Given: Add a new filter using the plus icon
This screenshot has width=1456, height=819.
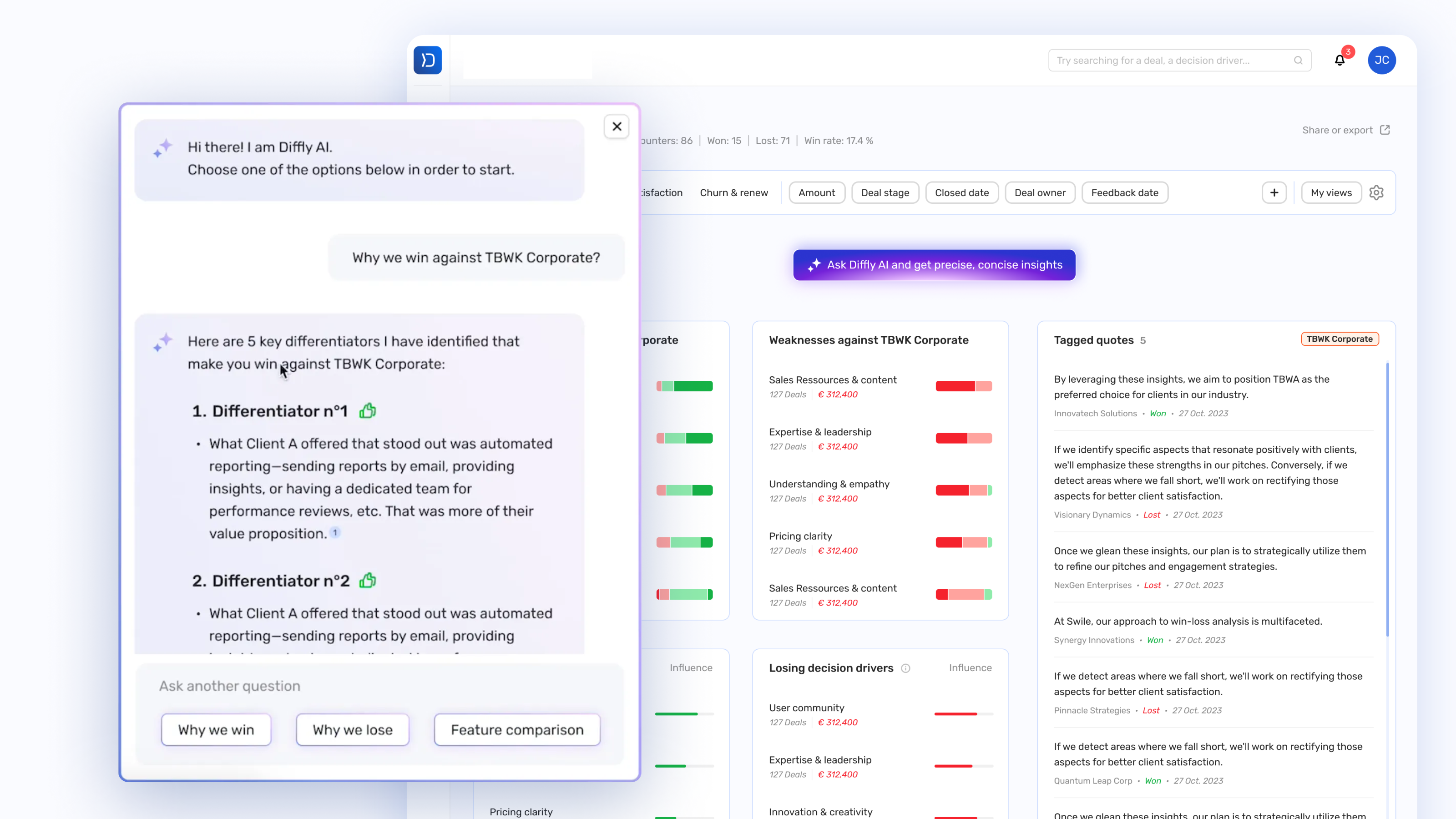Looking at the screenshot, I should tap(1274, 193).
